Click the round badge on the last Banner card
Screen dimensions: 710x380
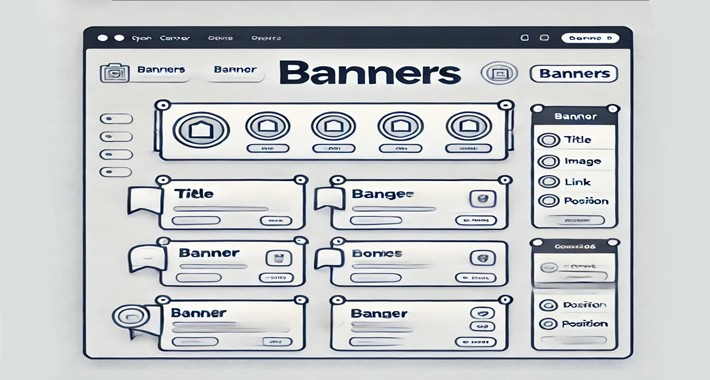pos(130,316)
